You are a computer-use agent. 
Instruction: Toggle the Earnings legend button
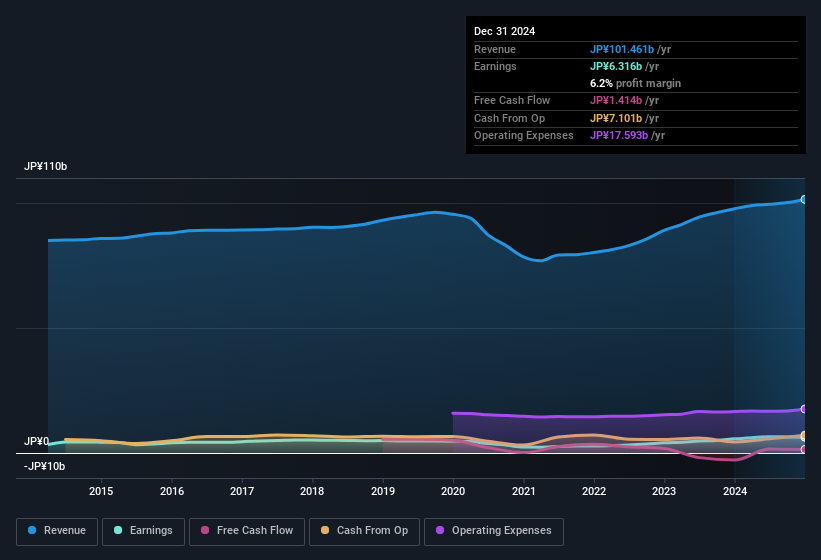pos(143,531)
